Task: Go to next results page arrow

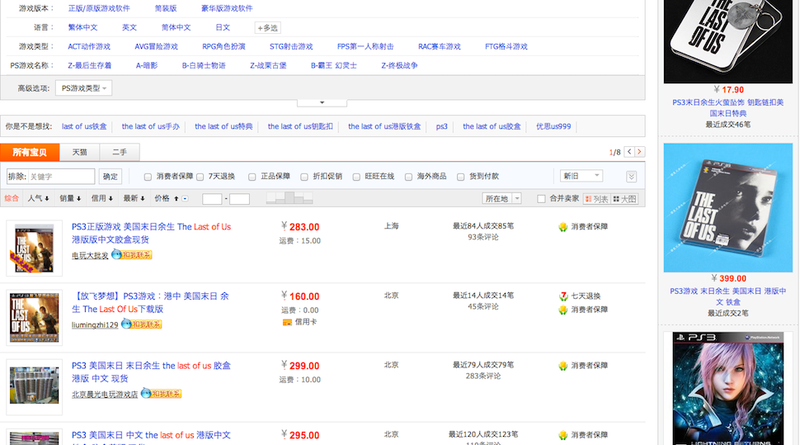Action: tap(639, 152)
